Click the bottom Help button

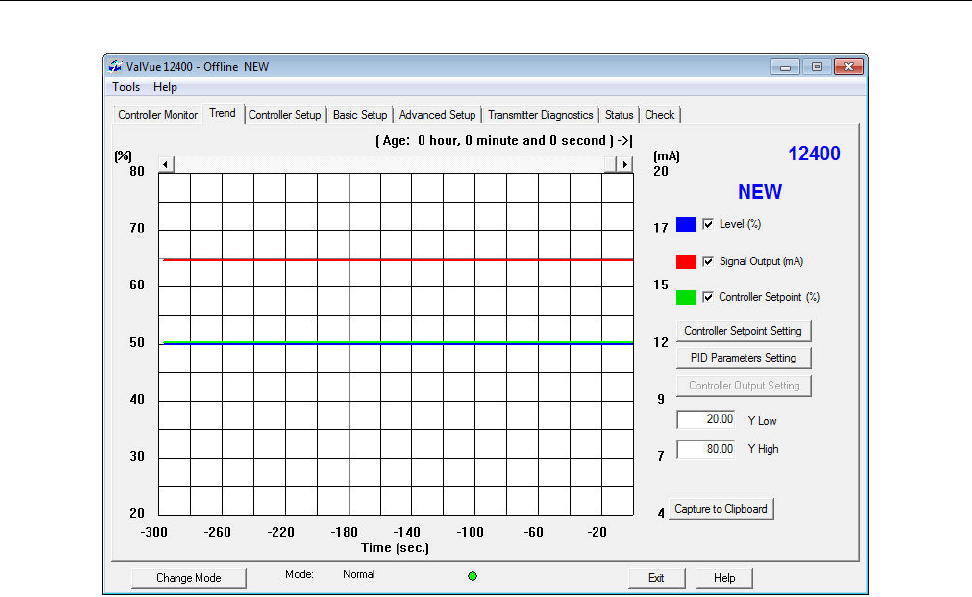(x=724, y=578)
